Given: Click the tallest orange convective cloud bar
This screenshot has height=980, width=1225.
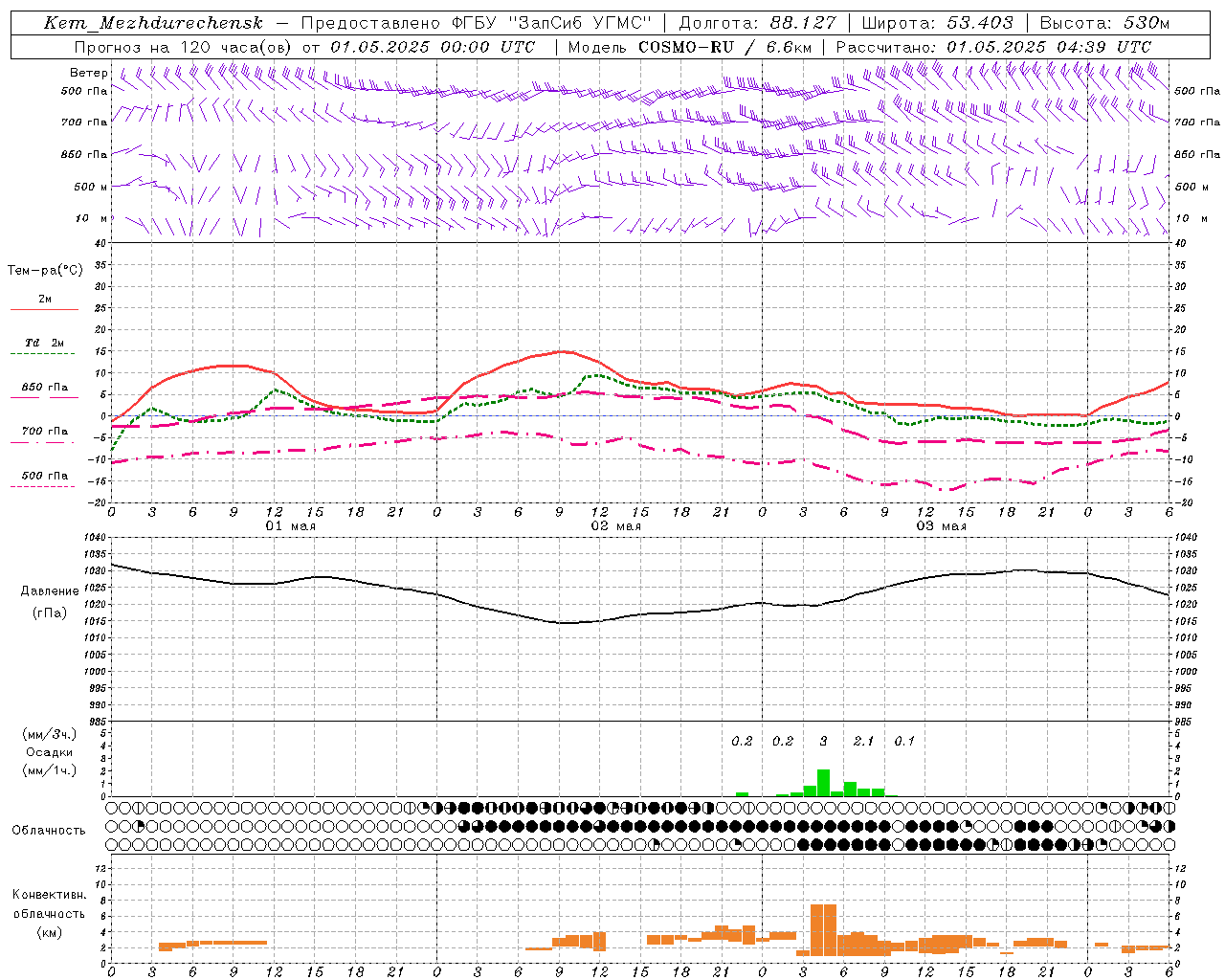Looking at the screenshot, I should click(x=823, y=929).
